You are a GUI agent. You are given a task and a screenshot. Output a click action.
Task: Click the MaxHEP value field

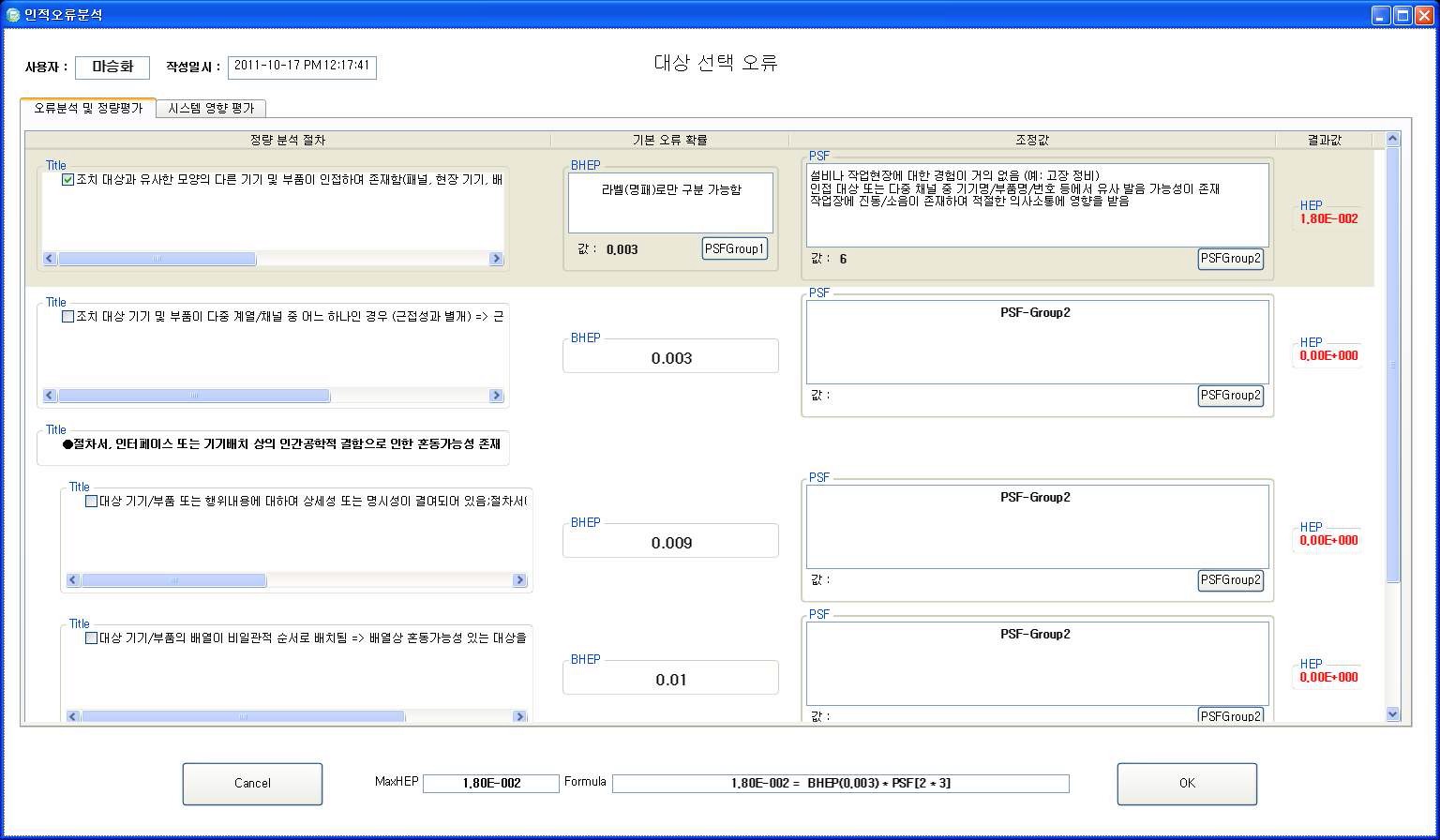click(x=490, y=784)
